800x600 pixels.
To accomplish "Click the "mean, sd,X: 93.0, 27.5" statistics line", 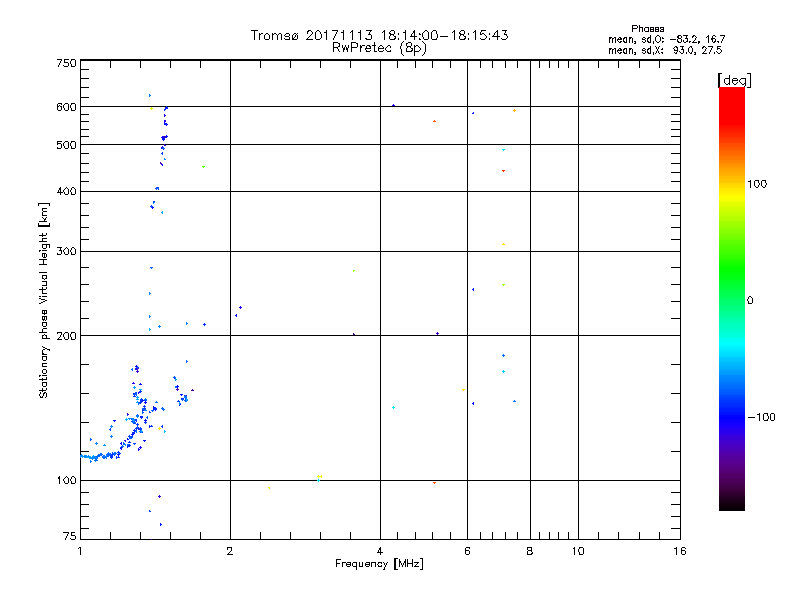I will (665, 50).
